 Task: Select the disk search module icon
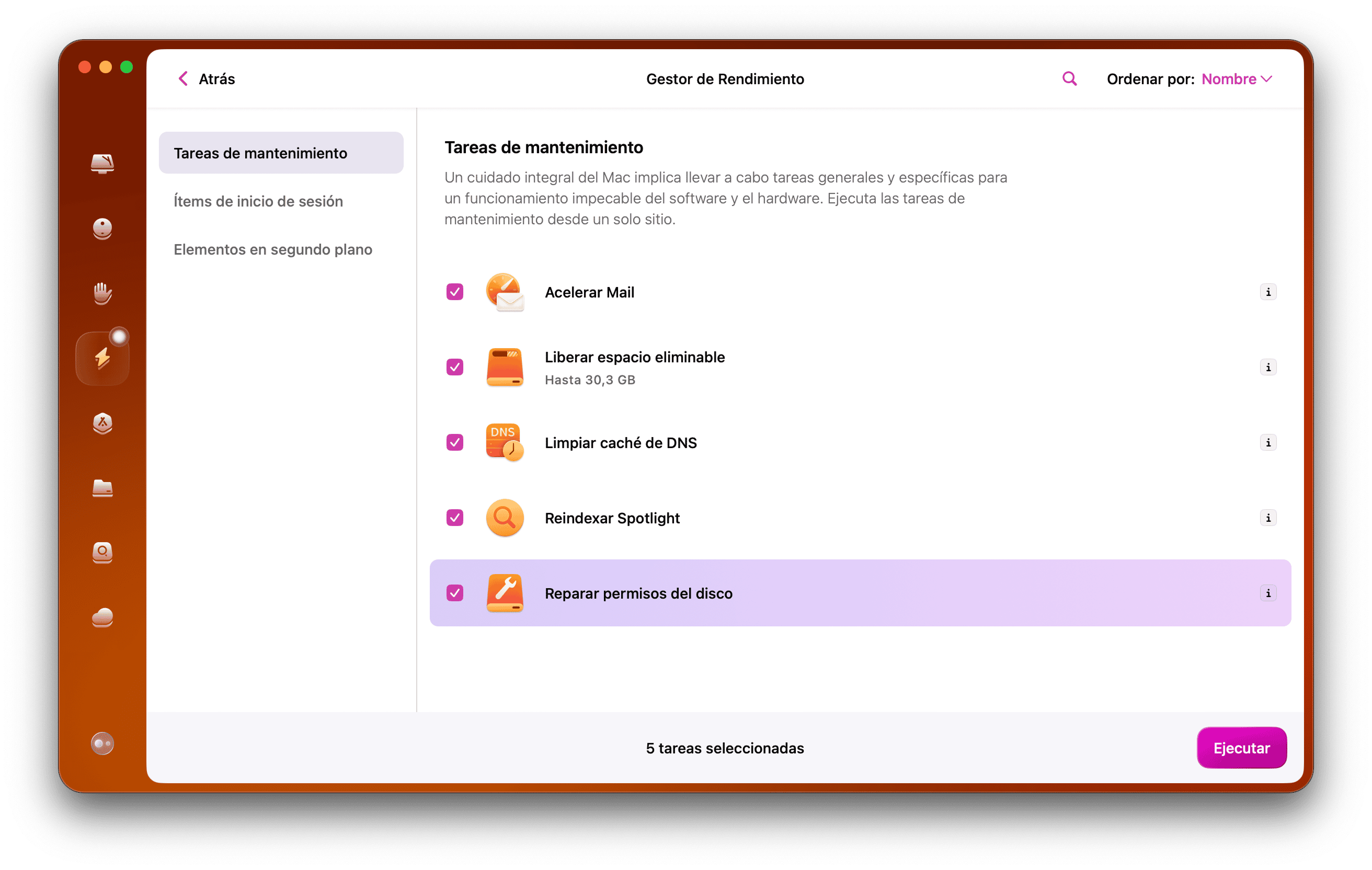coord(102,553)
